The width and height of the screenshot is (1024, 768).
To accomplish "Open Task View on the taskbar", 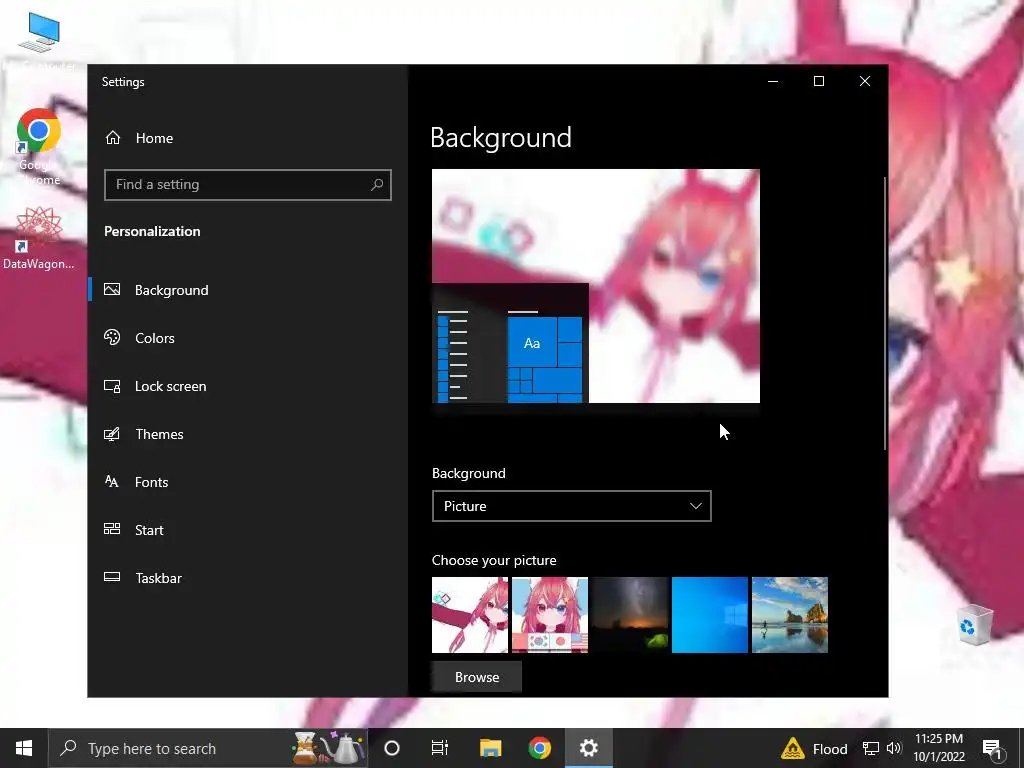I will tap(440, 748).
